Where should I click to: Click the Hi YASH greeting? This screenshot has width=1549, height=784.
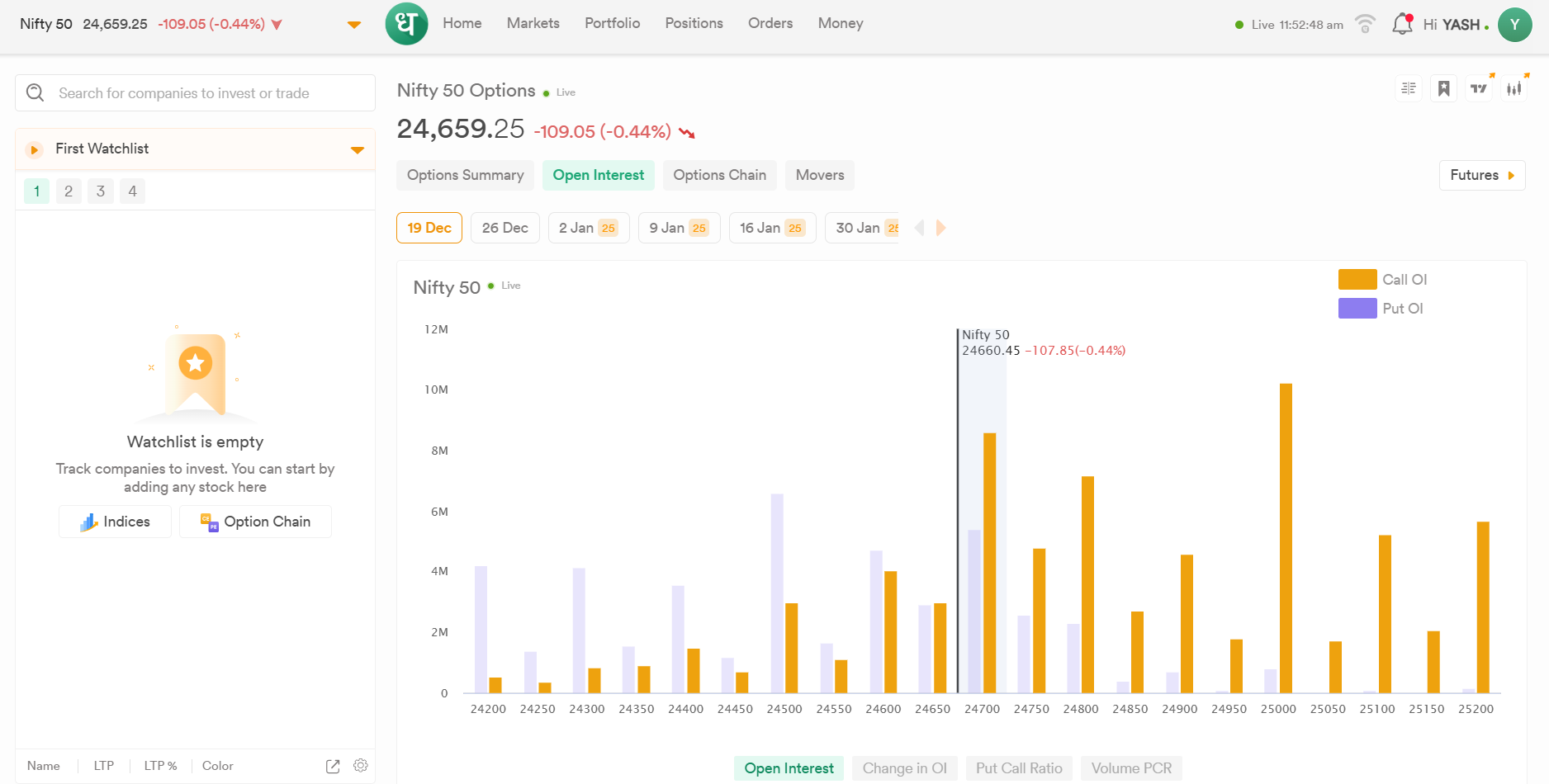[x=1452, y=25]
